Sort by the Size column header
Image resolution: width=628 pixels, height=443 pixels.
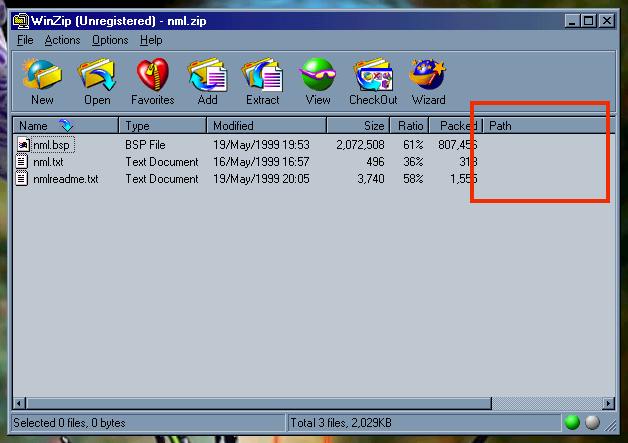[x=358, y=126]
